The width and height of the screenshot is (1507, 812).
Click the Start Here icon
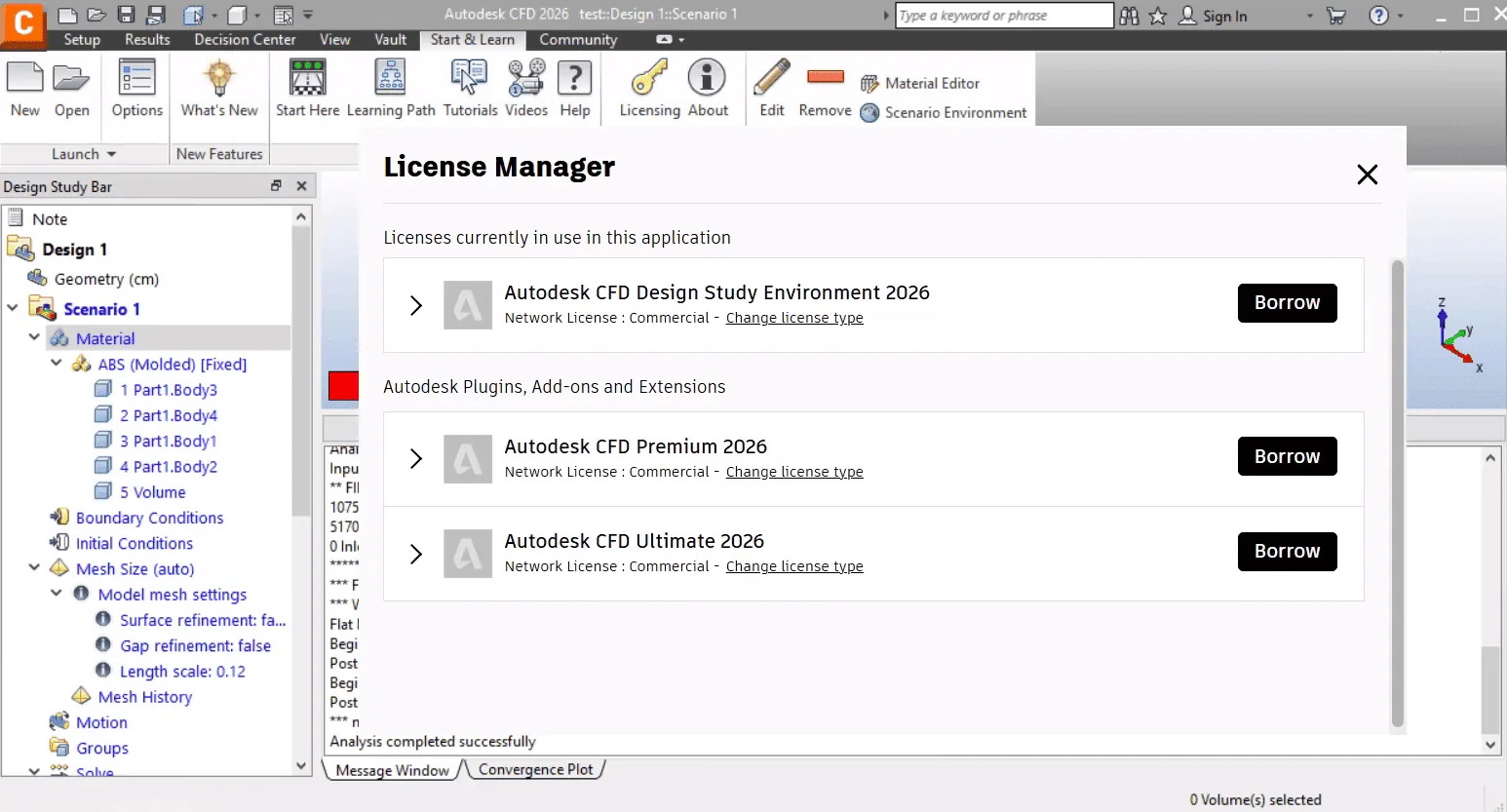(307, 78)
